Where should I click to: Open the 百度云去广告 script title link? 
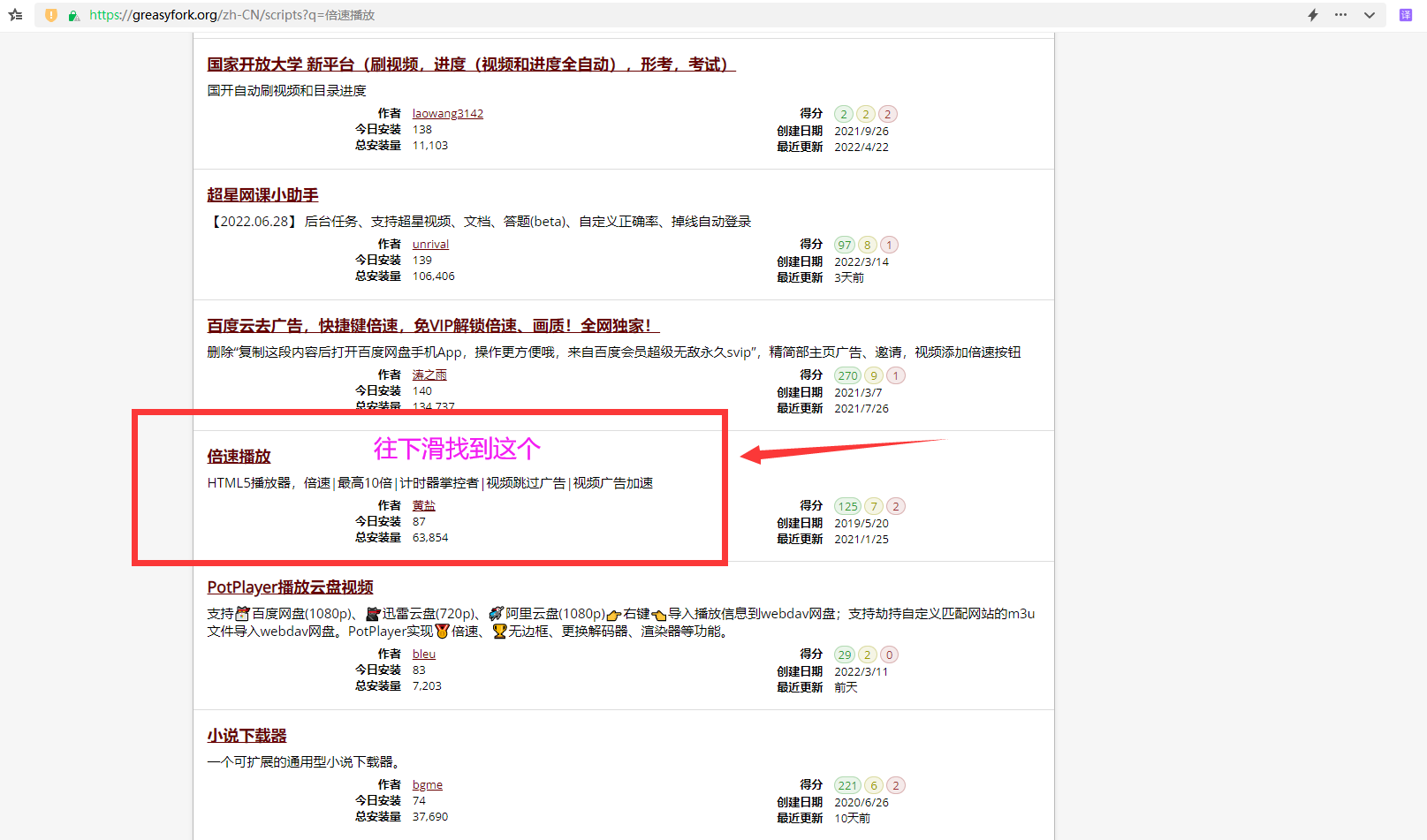433,326
